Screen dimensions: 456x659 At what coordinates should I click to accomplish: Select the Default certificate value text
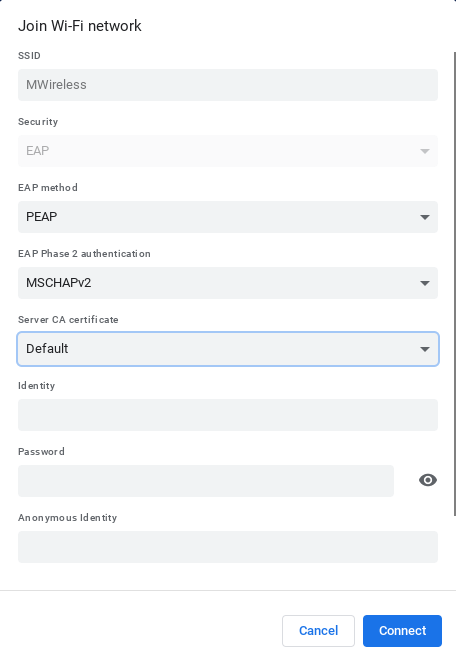47,349
